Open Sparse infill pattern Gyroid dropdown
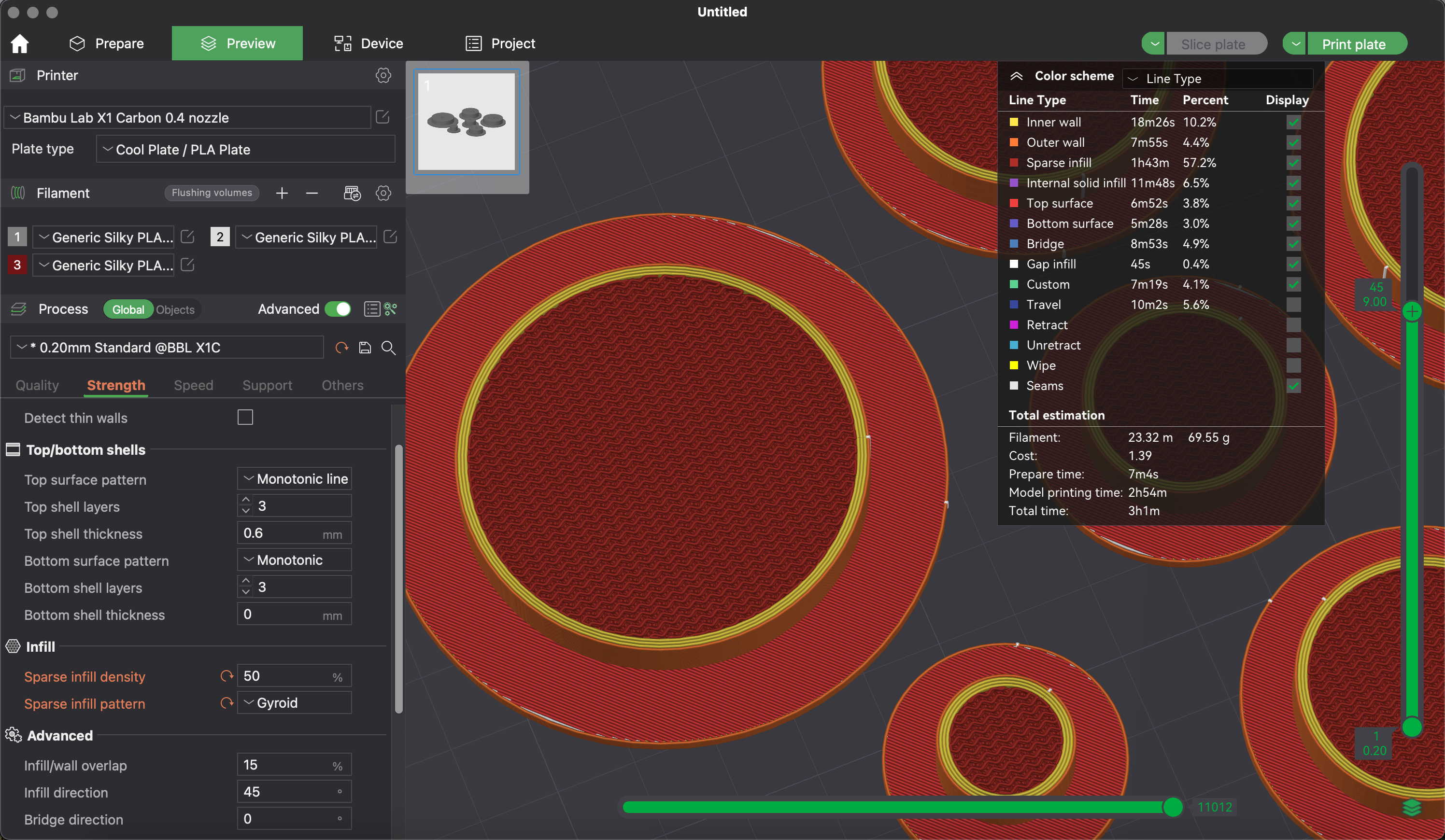Screen dimensions: 1445x840 pyautogui.click(x=294, y=703)
